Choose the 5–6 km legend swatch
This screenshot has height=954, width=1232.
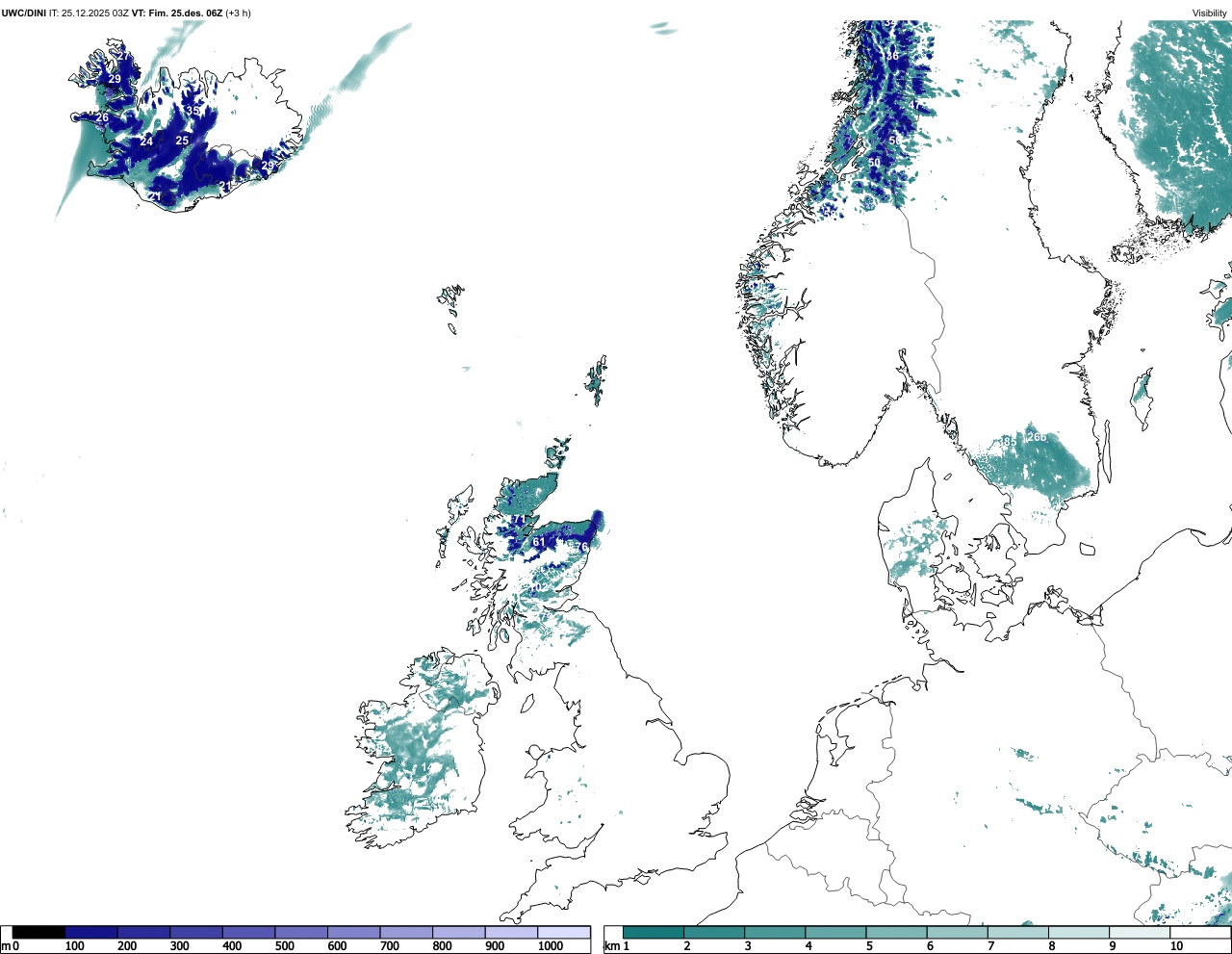(x=896, y=933)
